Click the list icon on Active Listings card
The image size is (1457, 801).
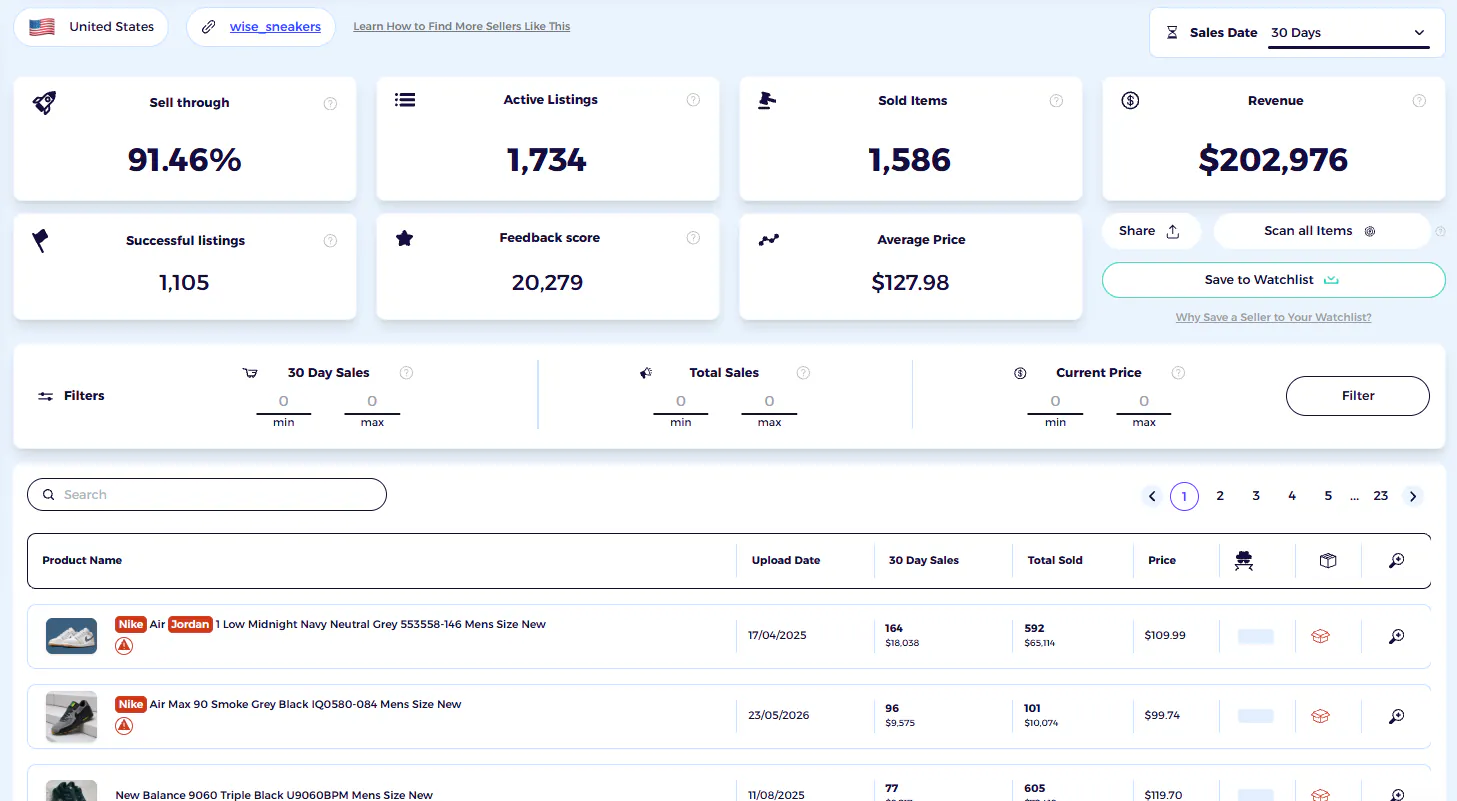pyautogui.click(x=405, y=100)
